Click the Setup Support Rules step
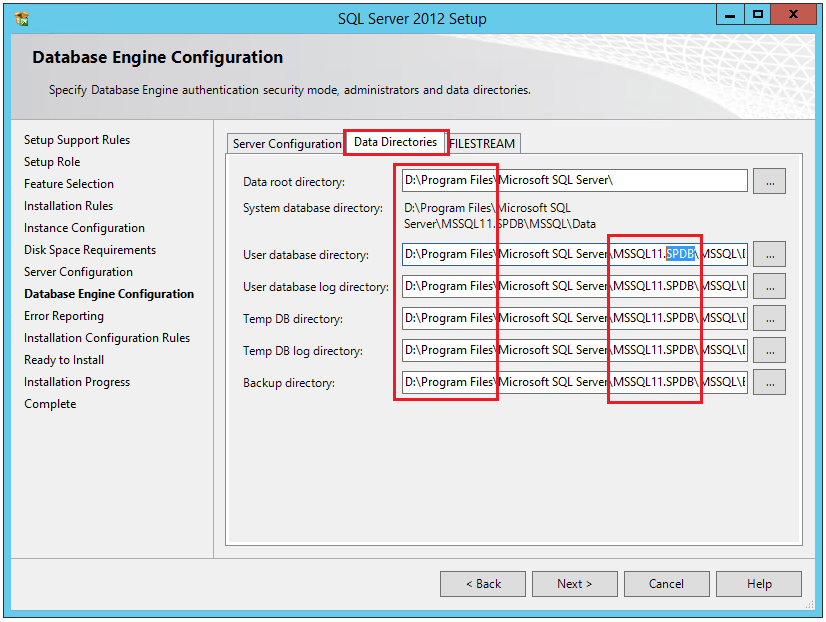 tap(77, 140)
